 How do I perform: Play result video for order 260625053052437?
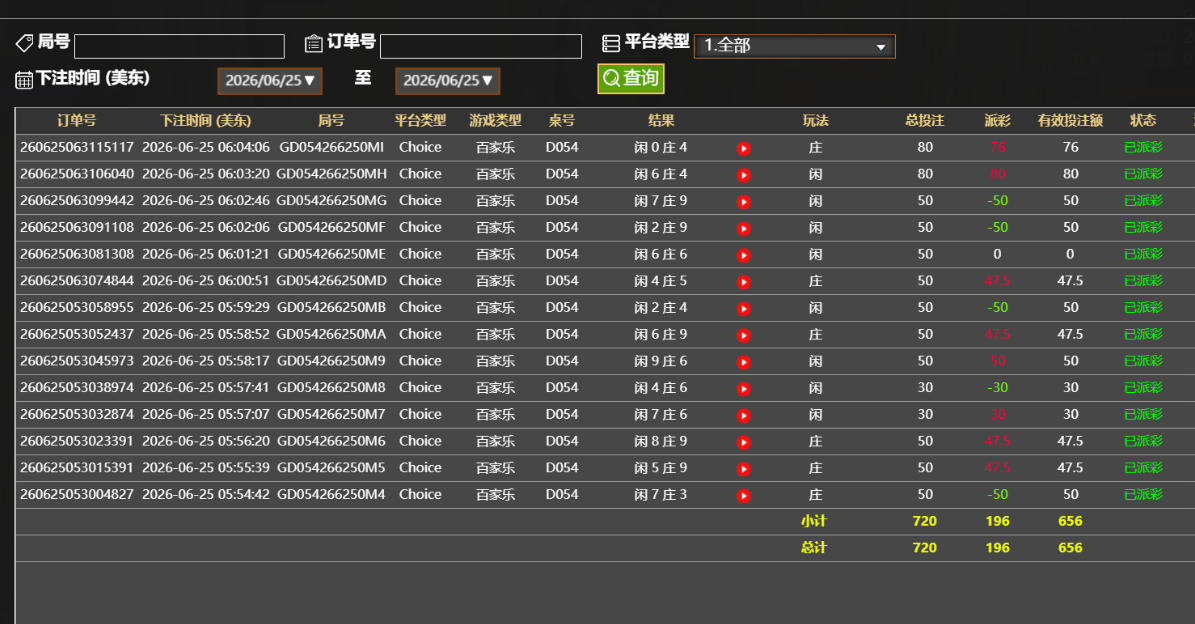(x=744, y=335)
